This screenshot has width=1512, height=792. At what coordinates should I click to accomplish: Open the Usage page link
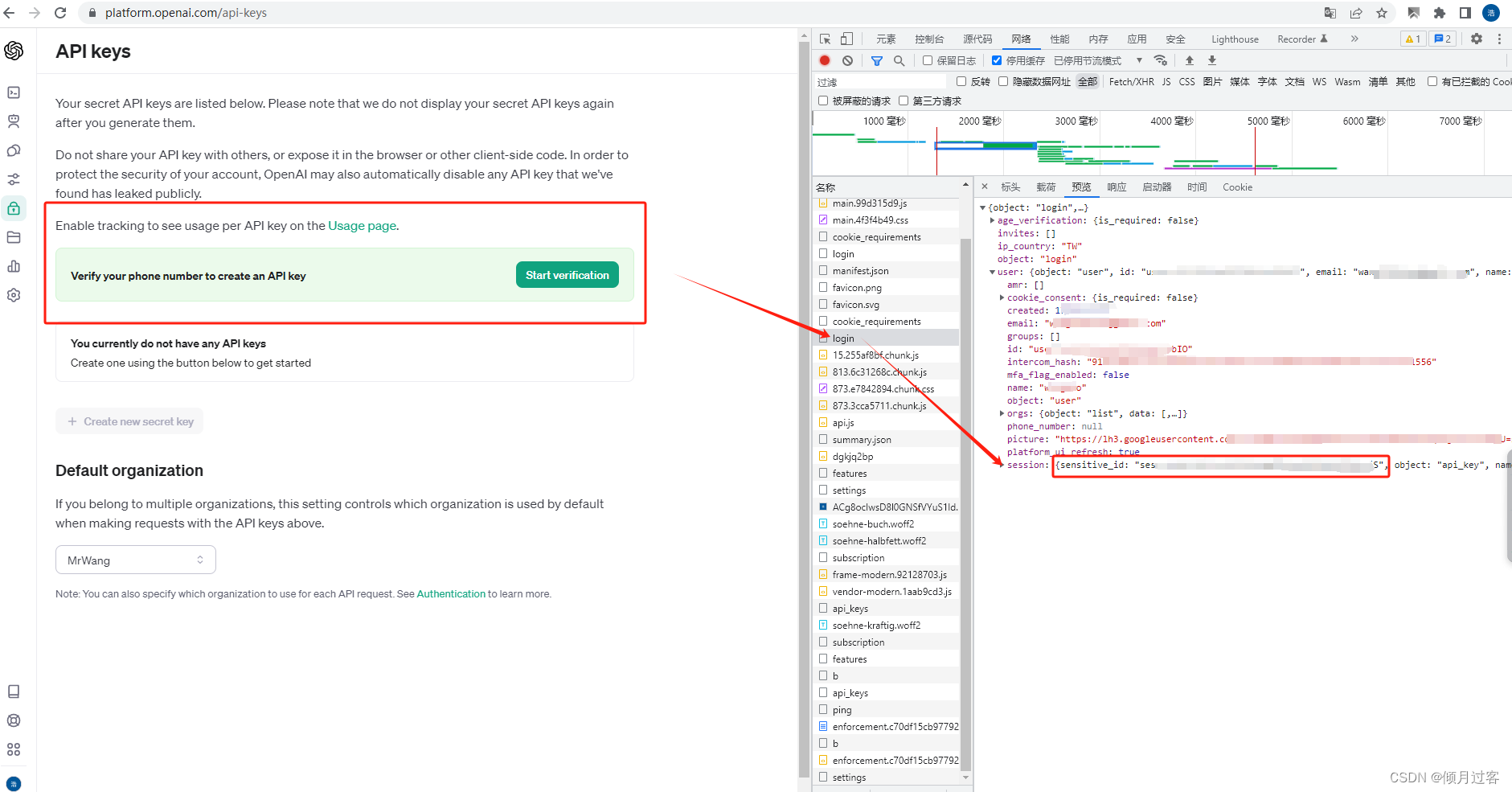click(361, 226)
